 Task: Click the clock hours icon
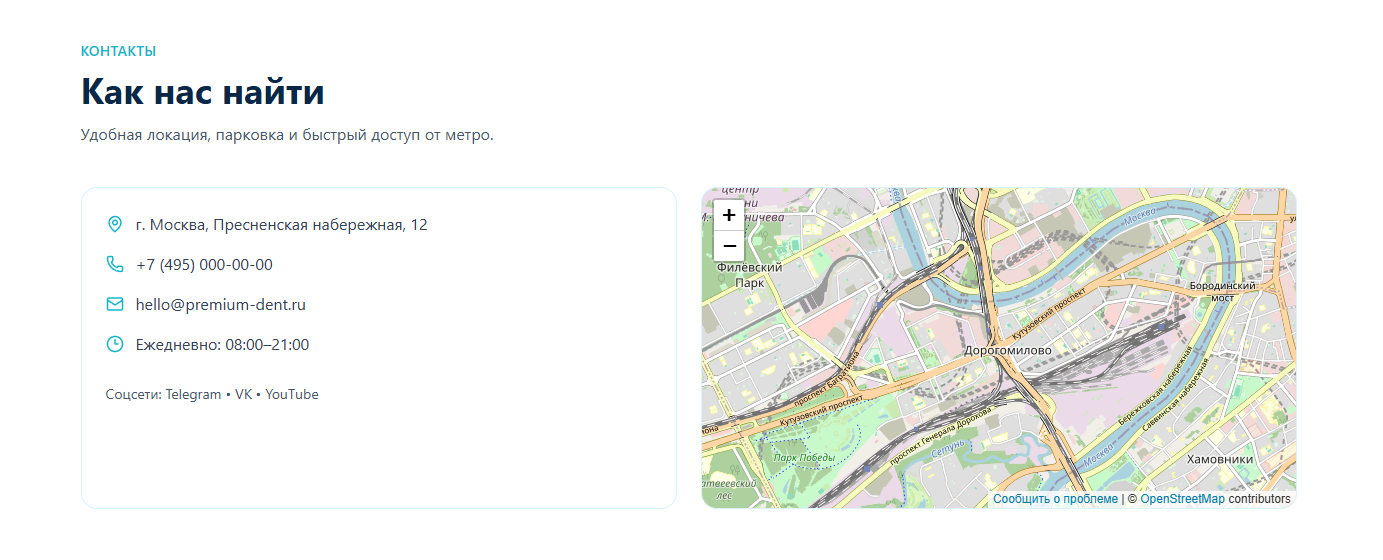[x=115, y=344]
